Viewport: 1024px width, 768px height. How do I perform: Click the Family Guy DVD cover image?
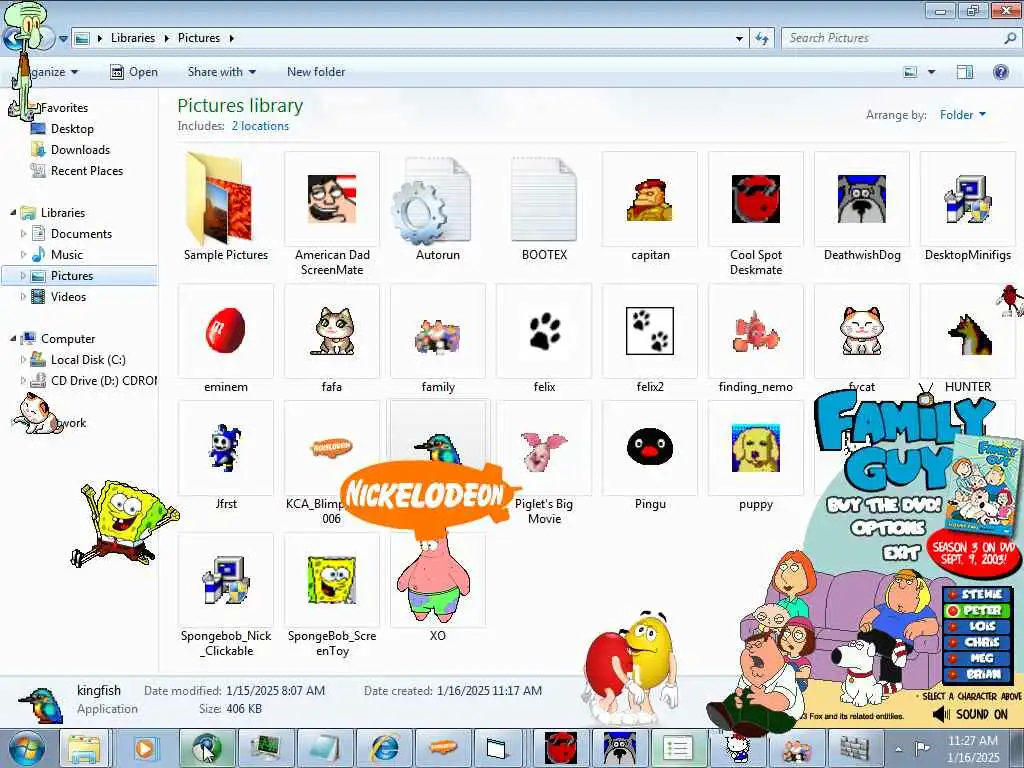pos(985,487)
